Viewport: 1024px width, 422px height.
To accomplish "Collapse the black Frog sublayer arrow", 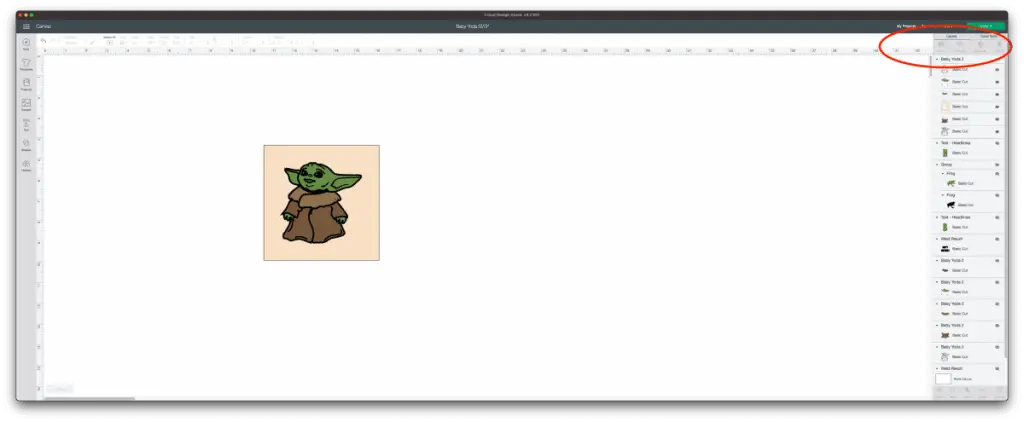I will tap(942, 195).
